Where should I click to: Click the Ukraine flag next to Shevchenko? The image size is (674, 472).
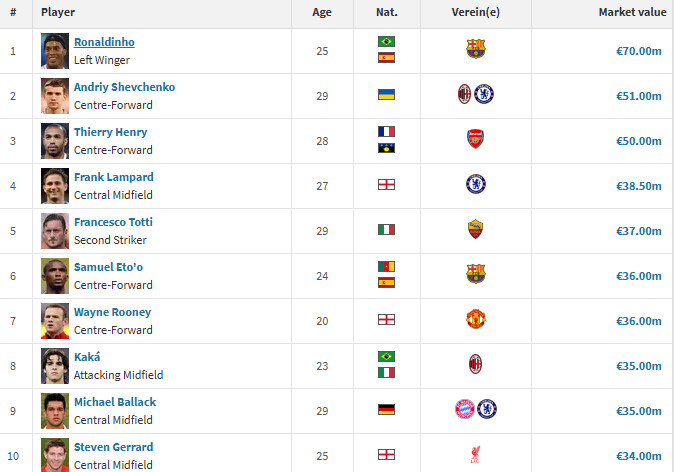tap(386, 94)
